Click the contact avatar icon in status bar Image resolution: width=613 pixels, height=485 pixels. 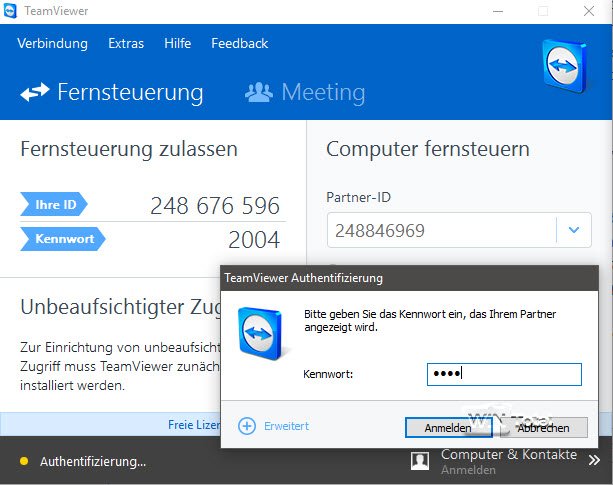420,462
